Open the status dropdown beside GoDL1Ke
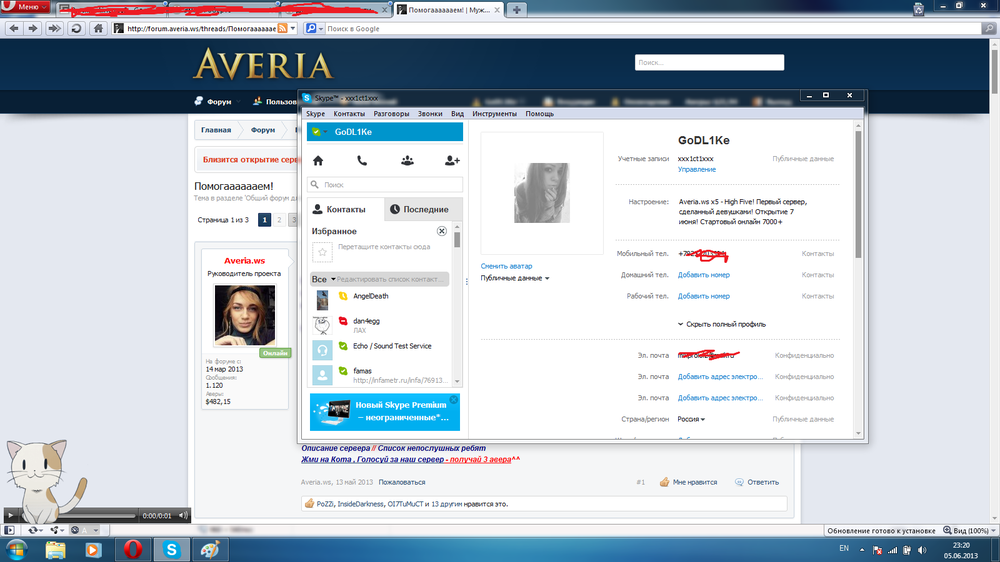 tap(326, 132)
